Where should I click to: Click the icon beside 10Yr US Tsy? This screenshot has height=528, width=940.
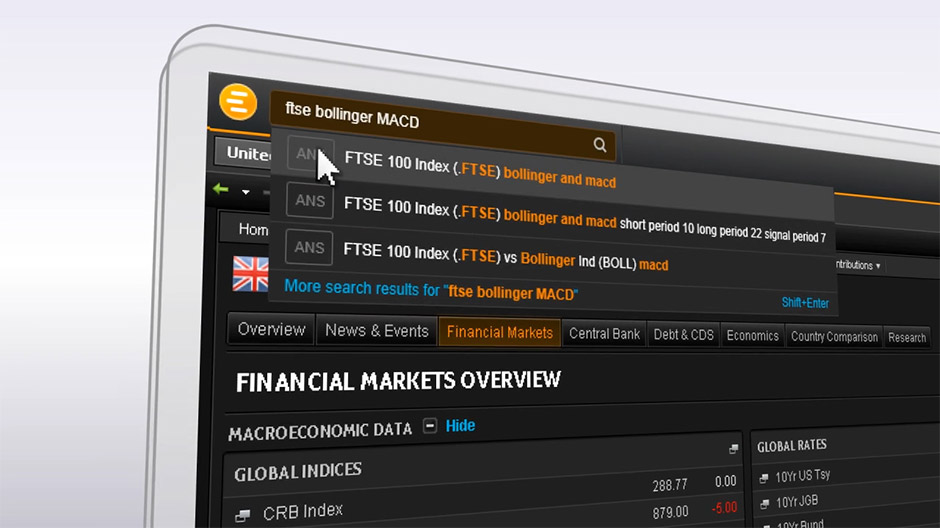(764, 478)
